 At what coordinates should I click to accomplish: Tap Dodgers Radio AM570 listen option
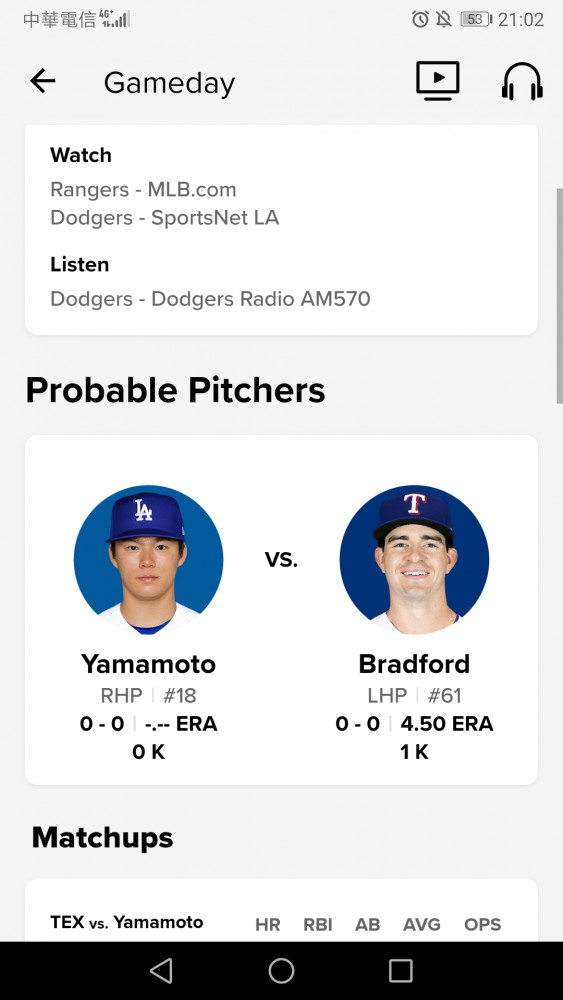point(210,298)
